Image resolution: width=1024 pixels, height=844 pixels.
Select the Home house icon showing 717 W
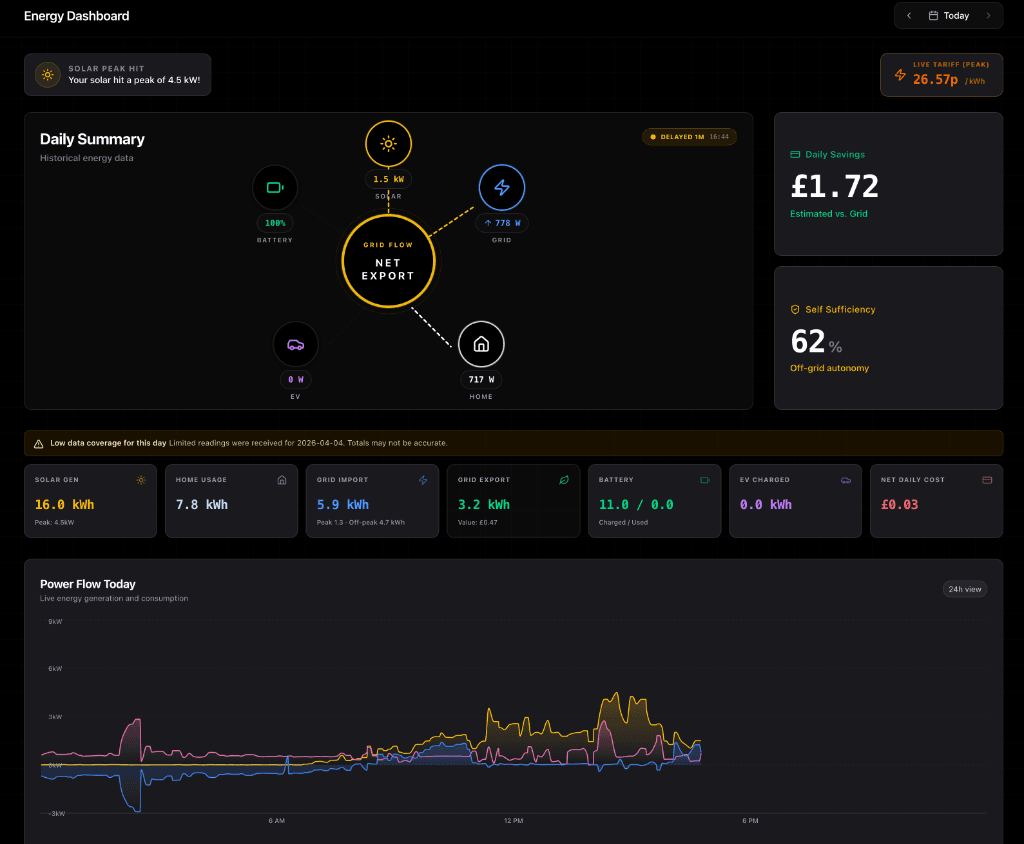pyautogui.click(x=481, y=343)
